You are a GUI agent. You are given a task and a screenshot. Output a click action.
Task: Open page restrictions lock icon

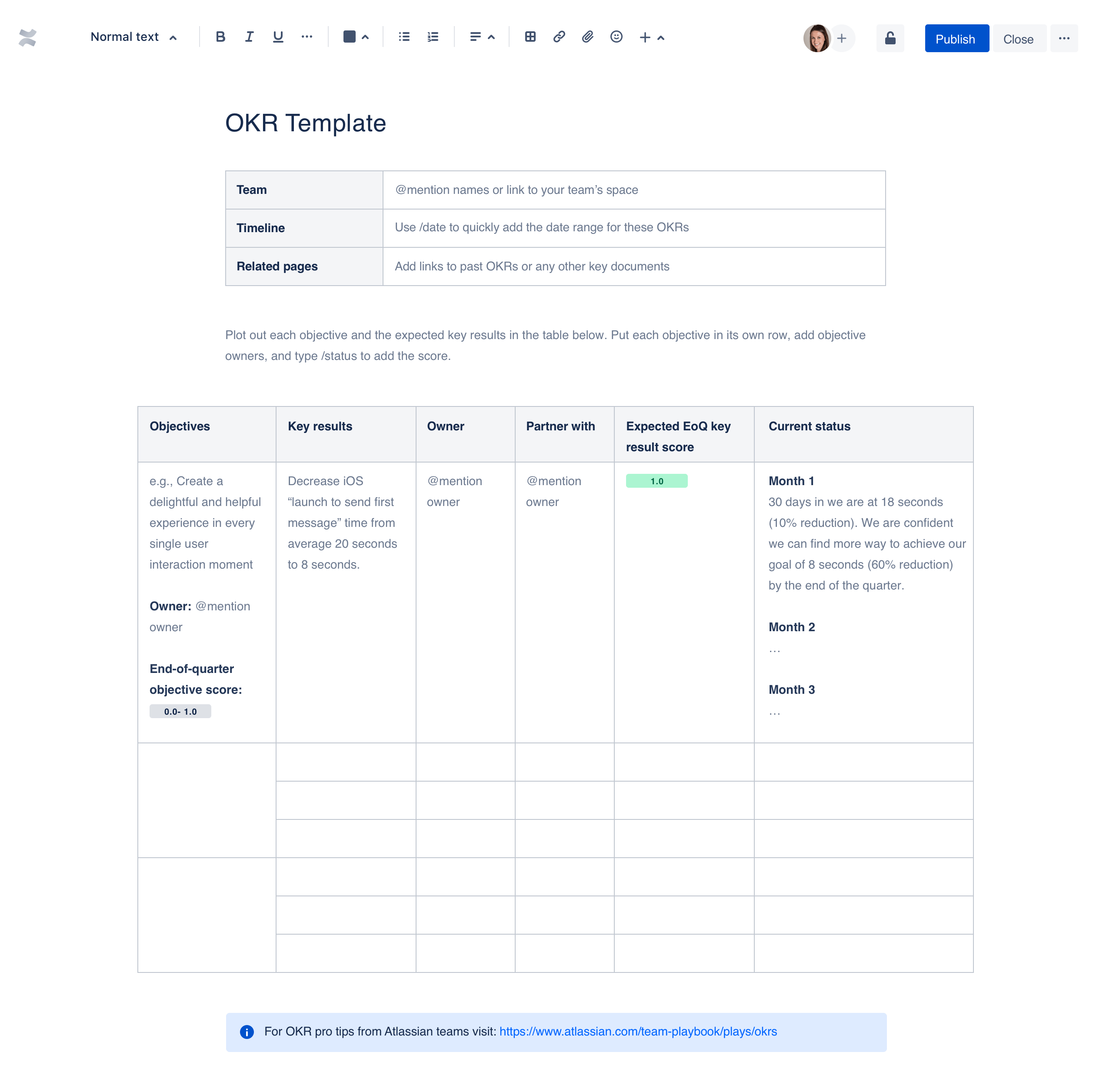pyautogui.click(x=890, y=38)
